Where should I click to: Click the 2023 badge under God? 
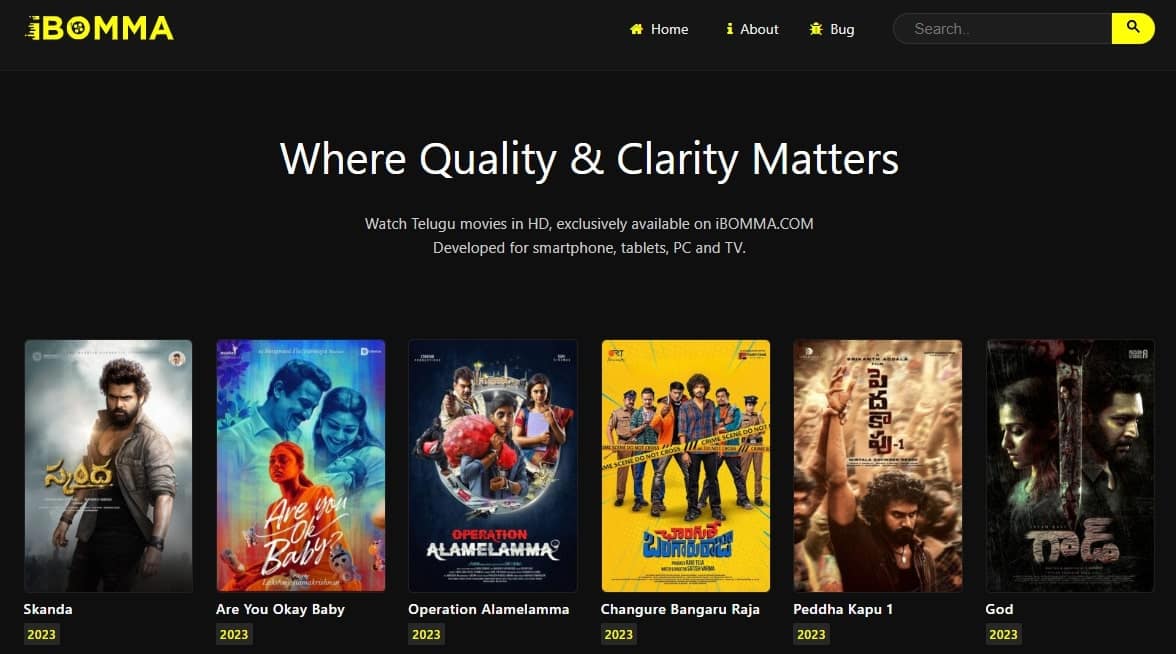(x=1003, y=634)
